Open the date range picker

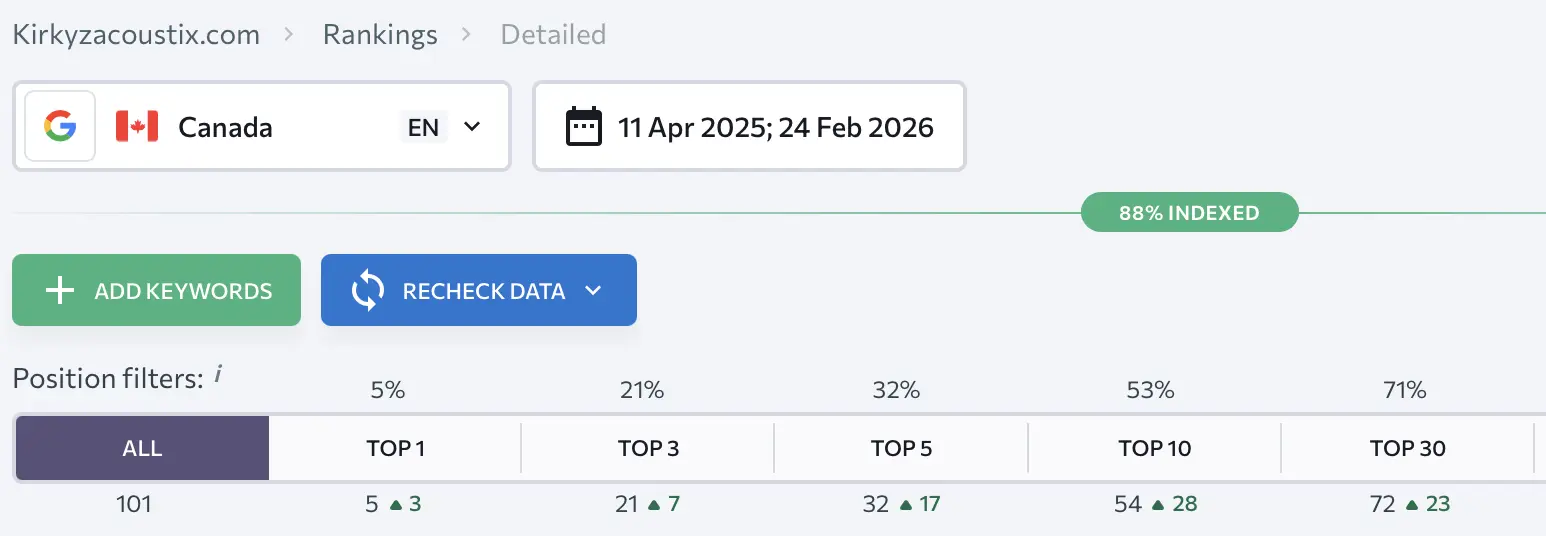click(749, 127)
